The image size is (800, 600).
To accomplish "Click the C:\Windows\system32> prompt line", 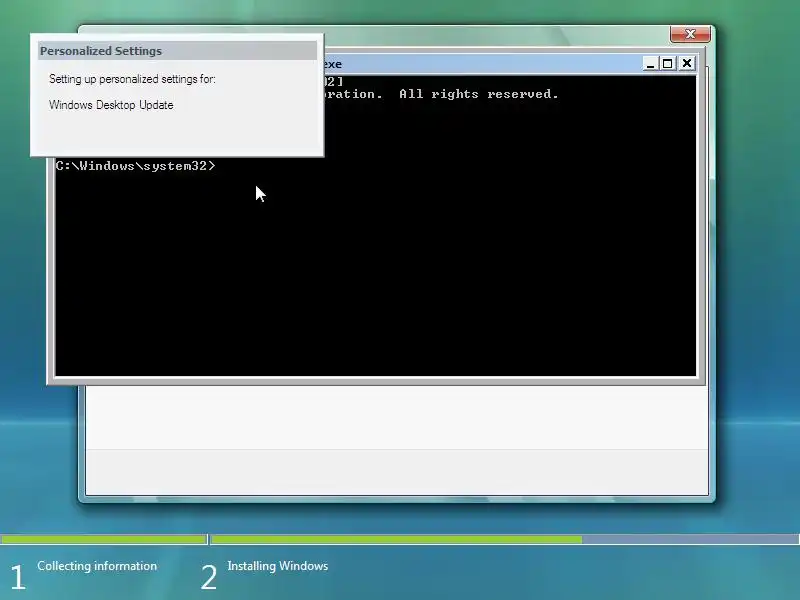I will [x=136, y=166].
